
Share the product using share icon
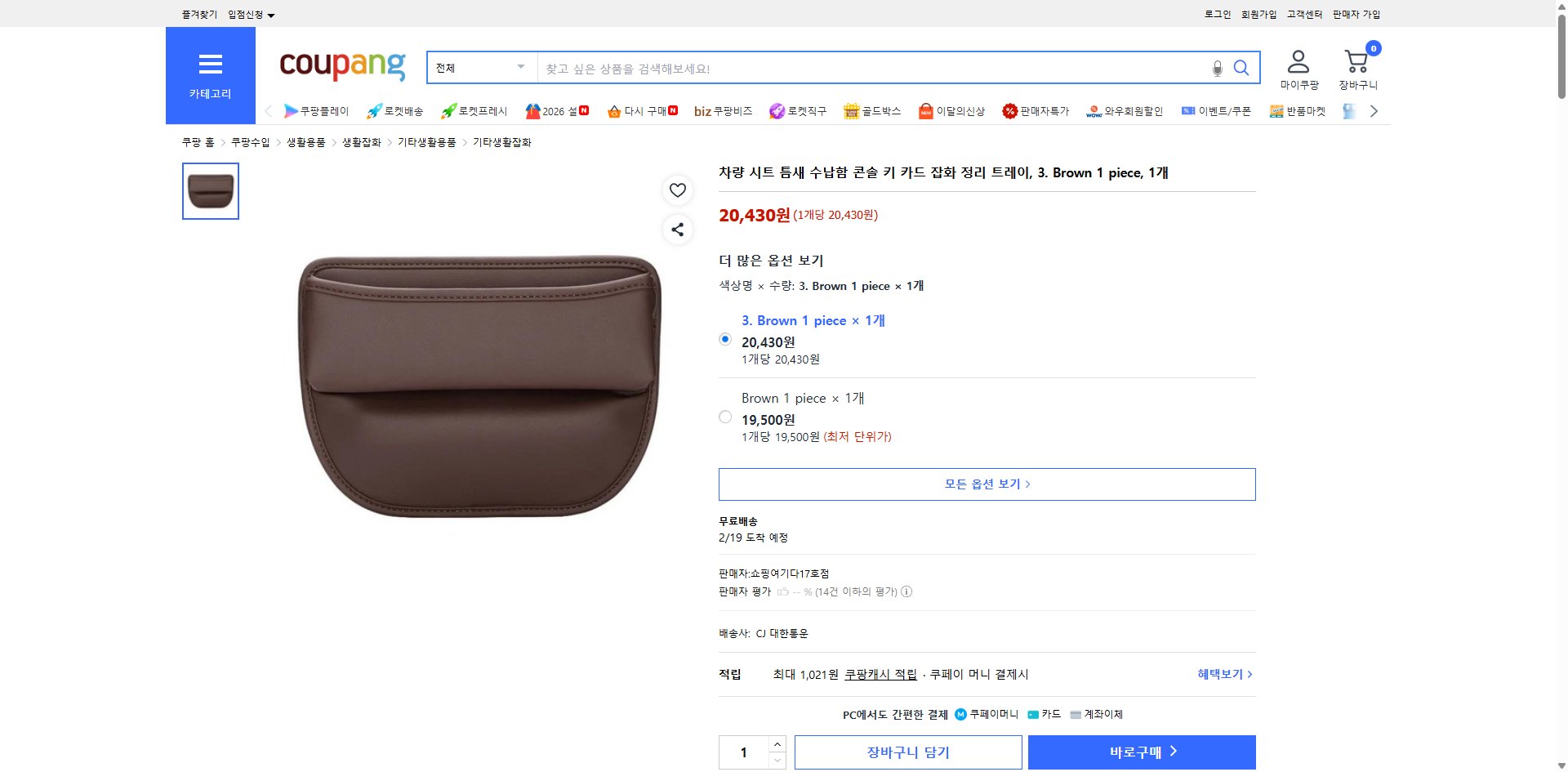[x=677, y=230]
